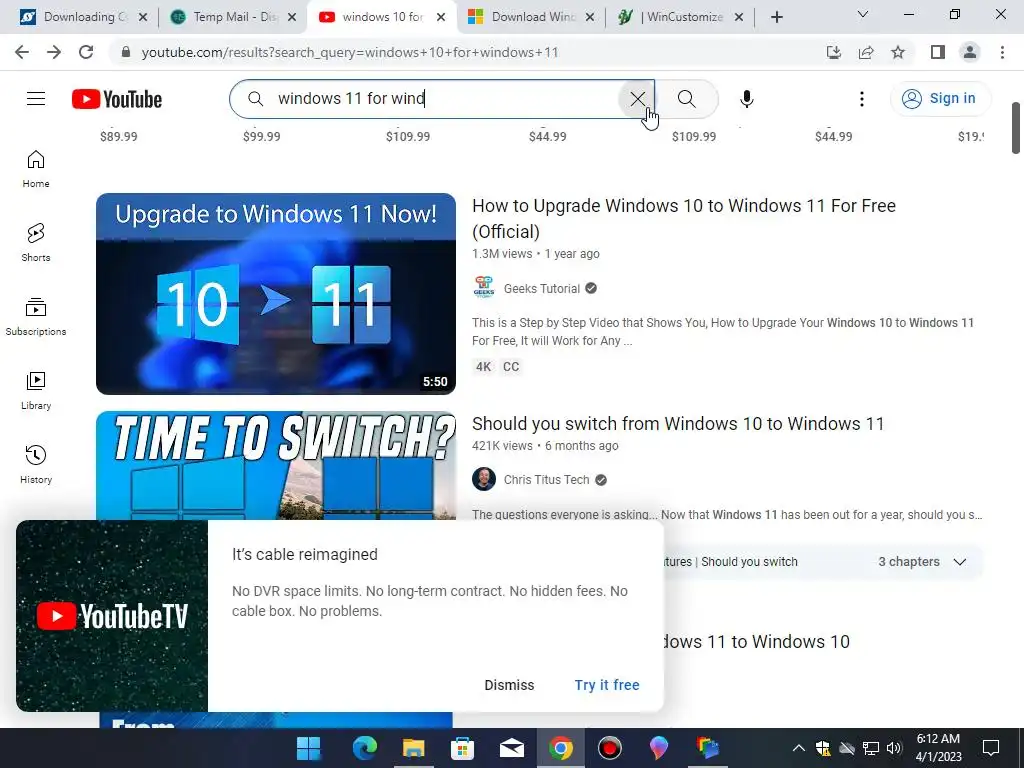Open 'How to Upgrade Windows 10 to Windows 11' title
The width and height of the screenshot is (1024, 768).
[x=684, y=218]
